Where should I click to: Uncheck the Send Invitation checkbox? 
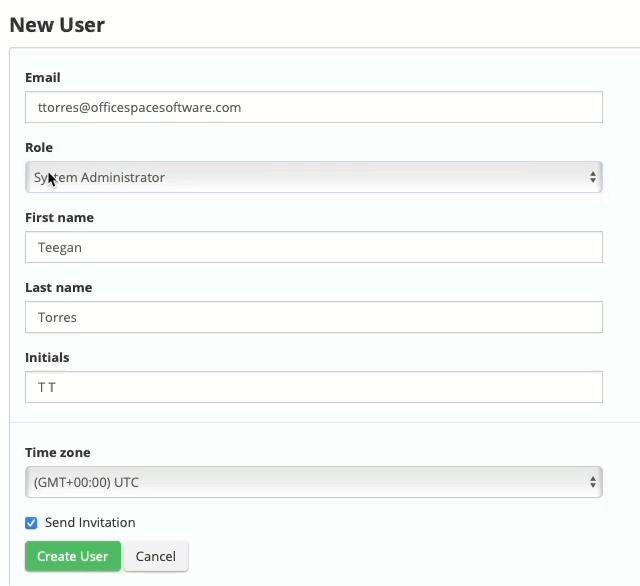[x=31, y=523]
